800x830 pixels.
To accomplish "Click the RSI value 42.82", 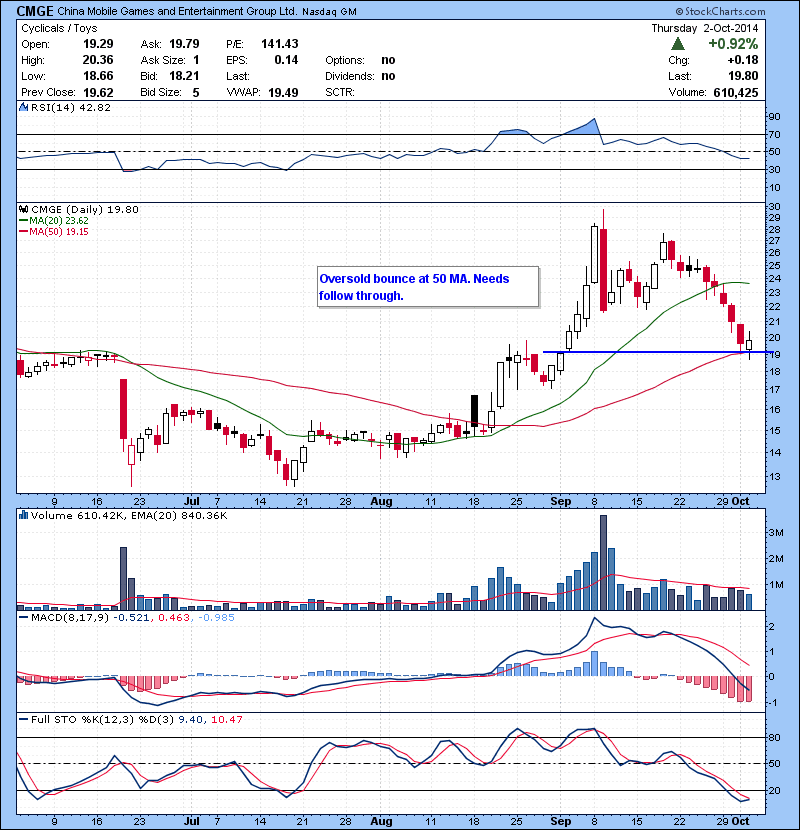I will click(x=95, y=107).
